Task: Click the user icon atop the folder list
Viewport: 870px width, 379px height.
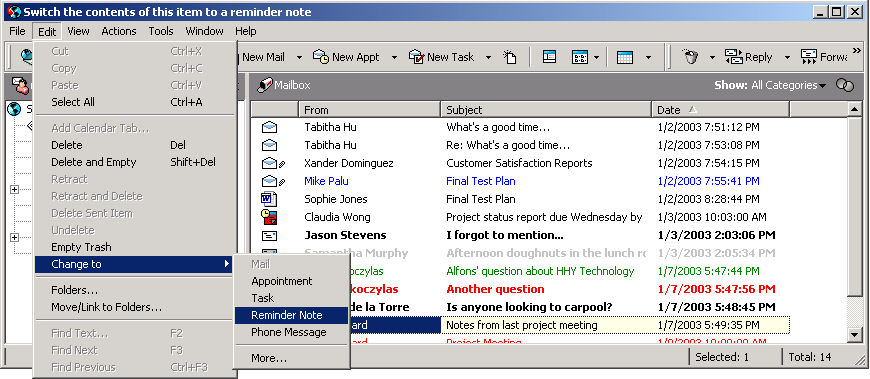Action: (x=21, y=85)
